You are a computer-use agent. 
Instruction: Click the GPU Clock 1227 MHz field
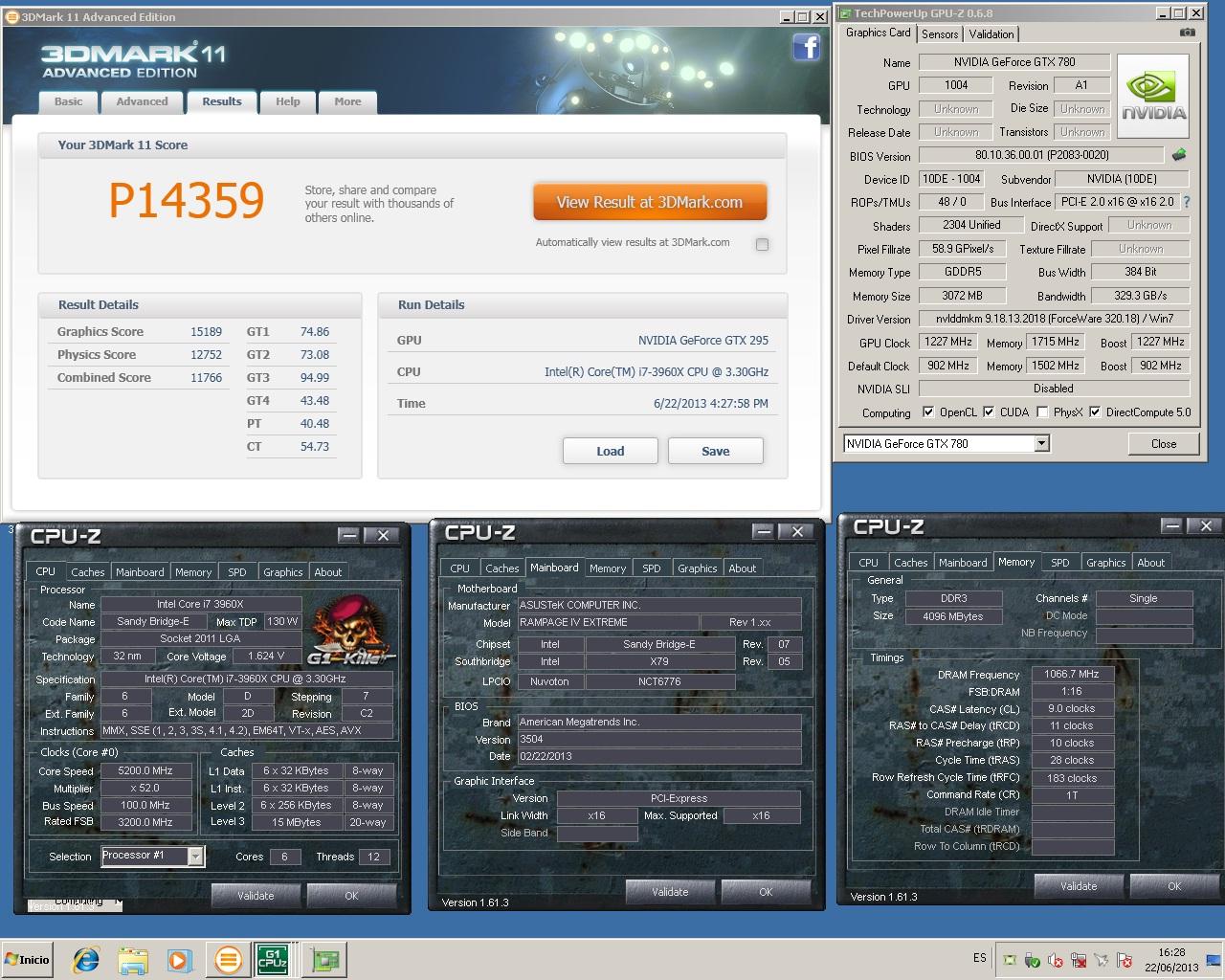click(x=948, y=342)
